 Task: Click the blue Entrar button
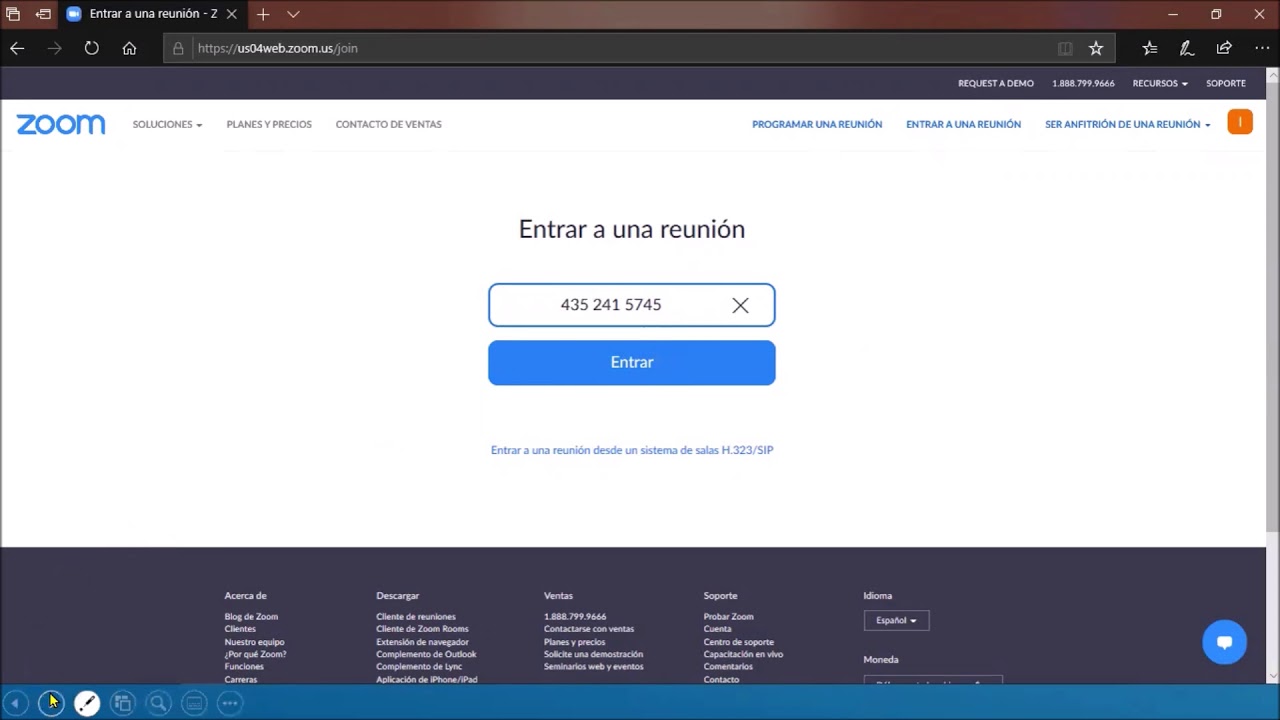632,362
